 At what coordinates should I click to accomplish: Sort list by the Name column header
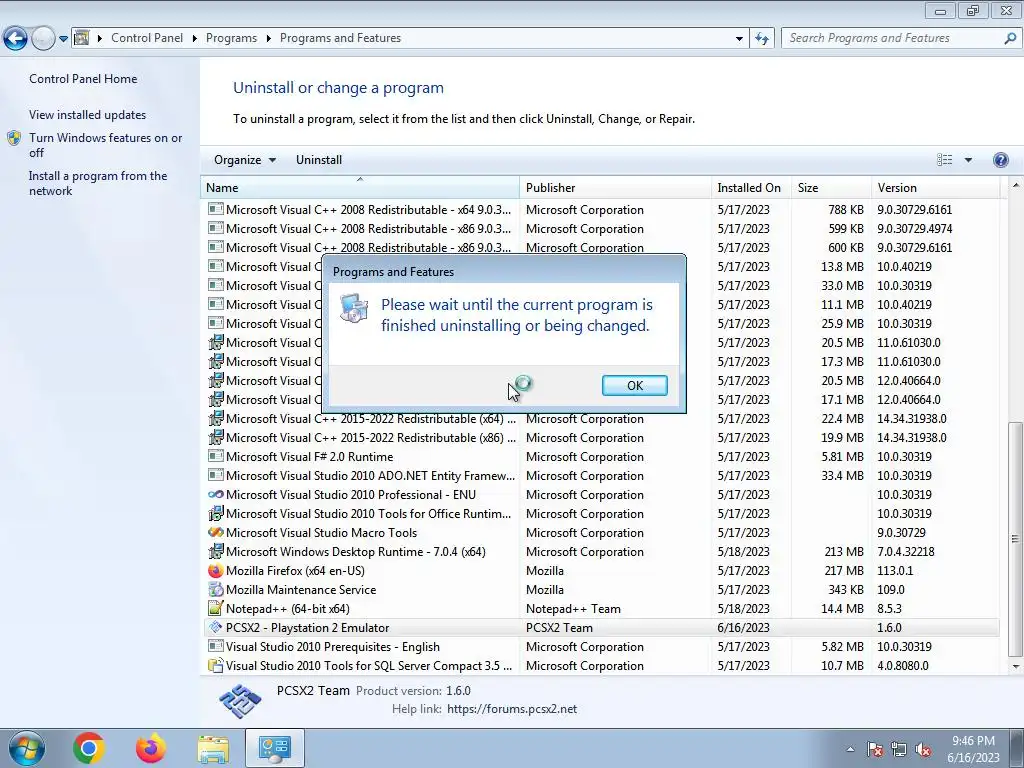coord(360,187)
